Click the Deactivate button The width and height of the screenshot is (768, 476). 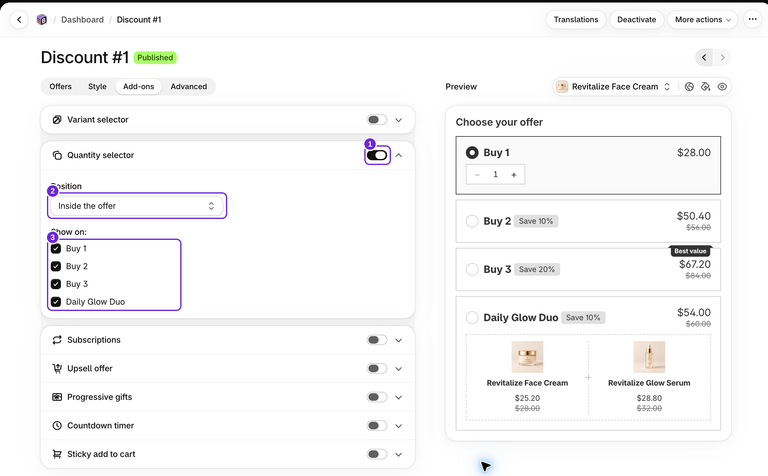(636, 20)
